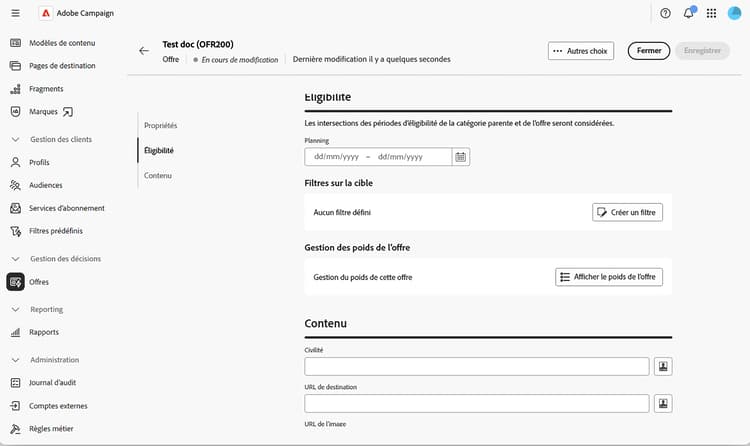The image size is (750, 446).
Task: Open the apps grid switcher
Action: 711,13
